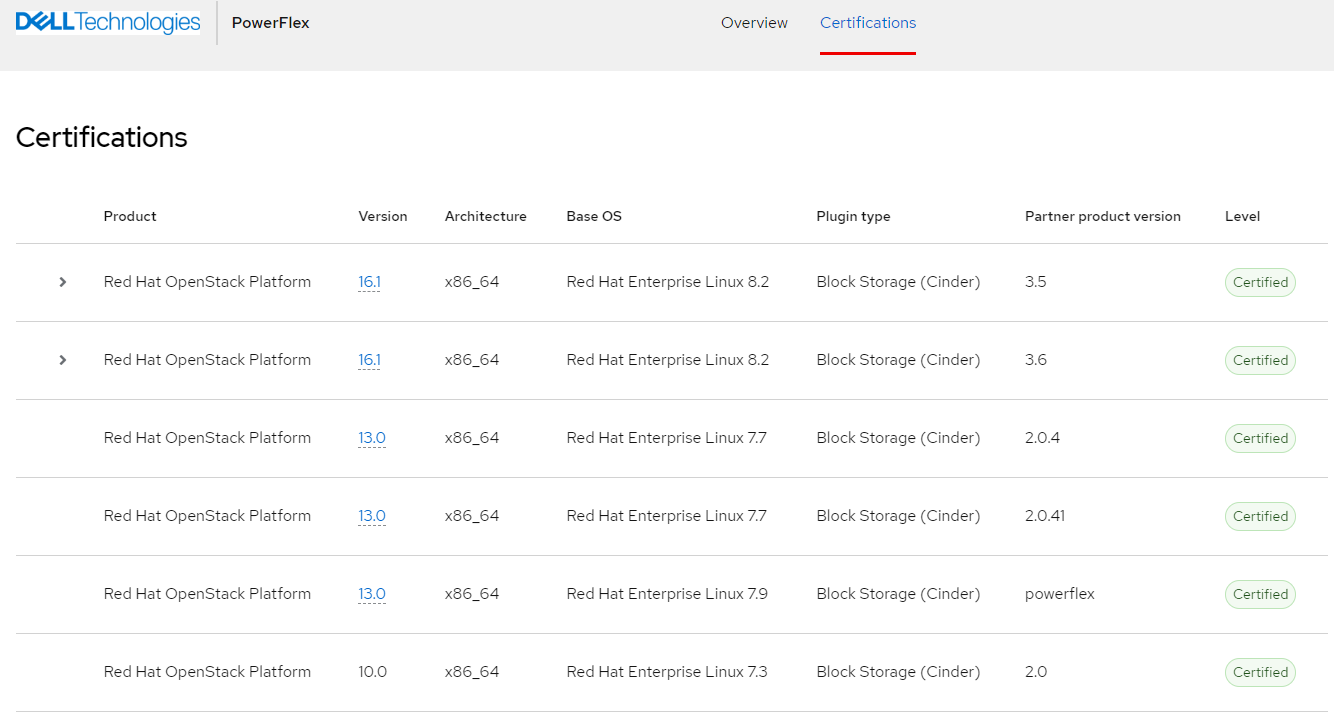Screen dimensions: 1334x725
Task: Open version 16.1 link in the 3.6 row
Action: click(x=369, y=360)
